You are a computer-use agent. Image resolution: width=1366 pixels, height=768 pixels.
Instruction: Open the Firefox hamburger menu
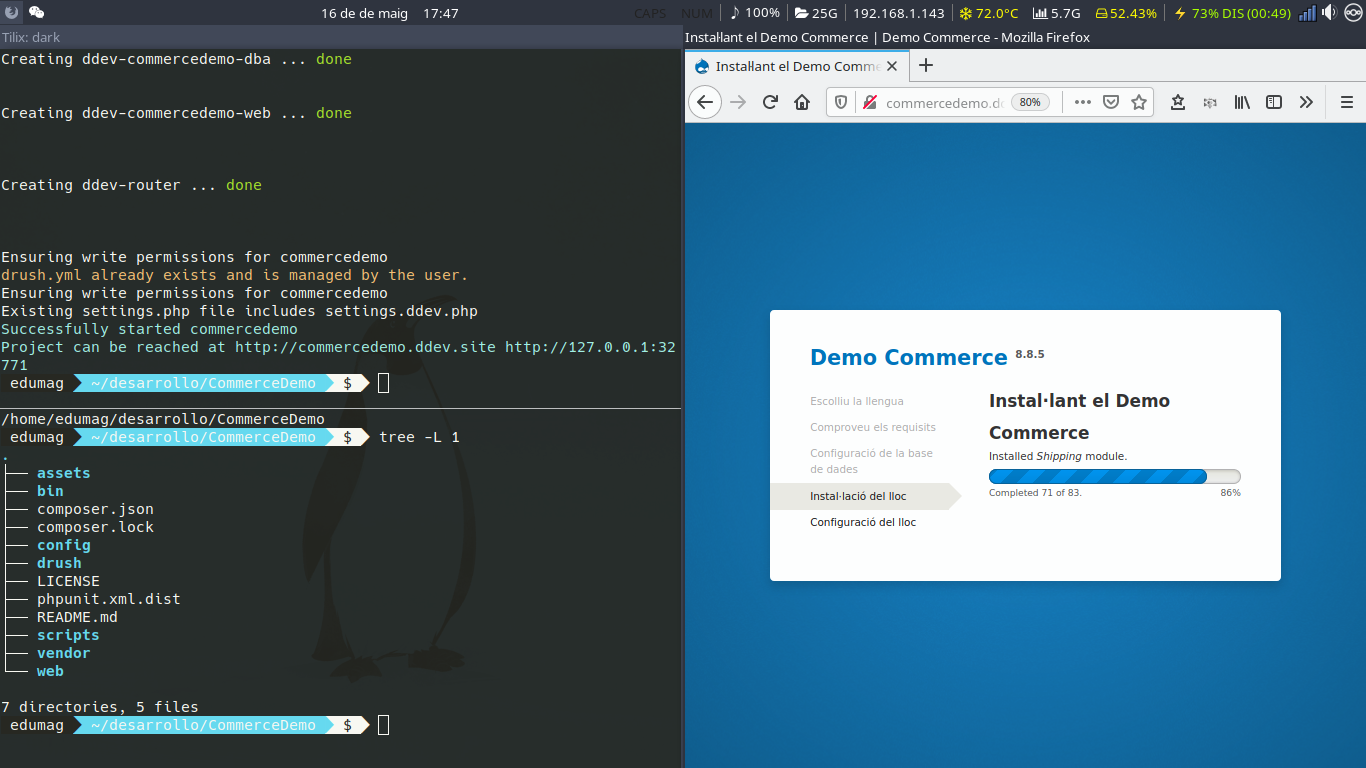coord(1347,102)
